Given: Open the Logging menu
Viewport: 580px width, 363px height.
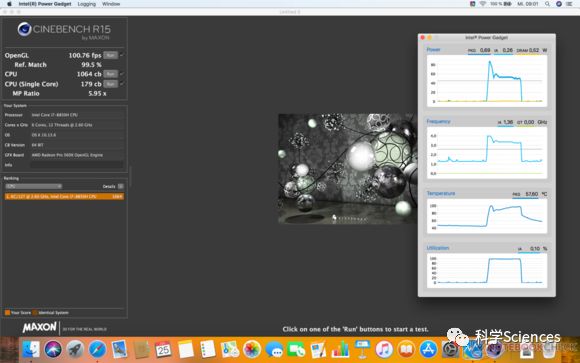Looking at the screenshot, I should click(x=87, y=4).
